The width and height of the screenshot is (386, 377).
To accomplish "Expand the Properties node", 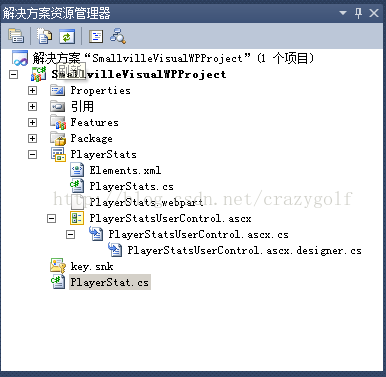I will tap(32, 90).
